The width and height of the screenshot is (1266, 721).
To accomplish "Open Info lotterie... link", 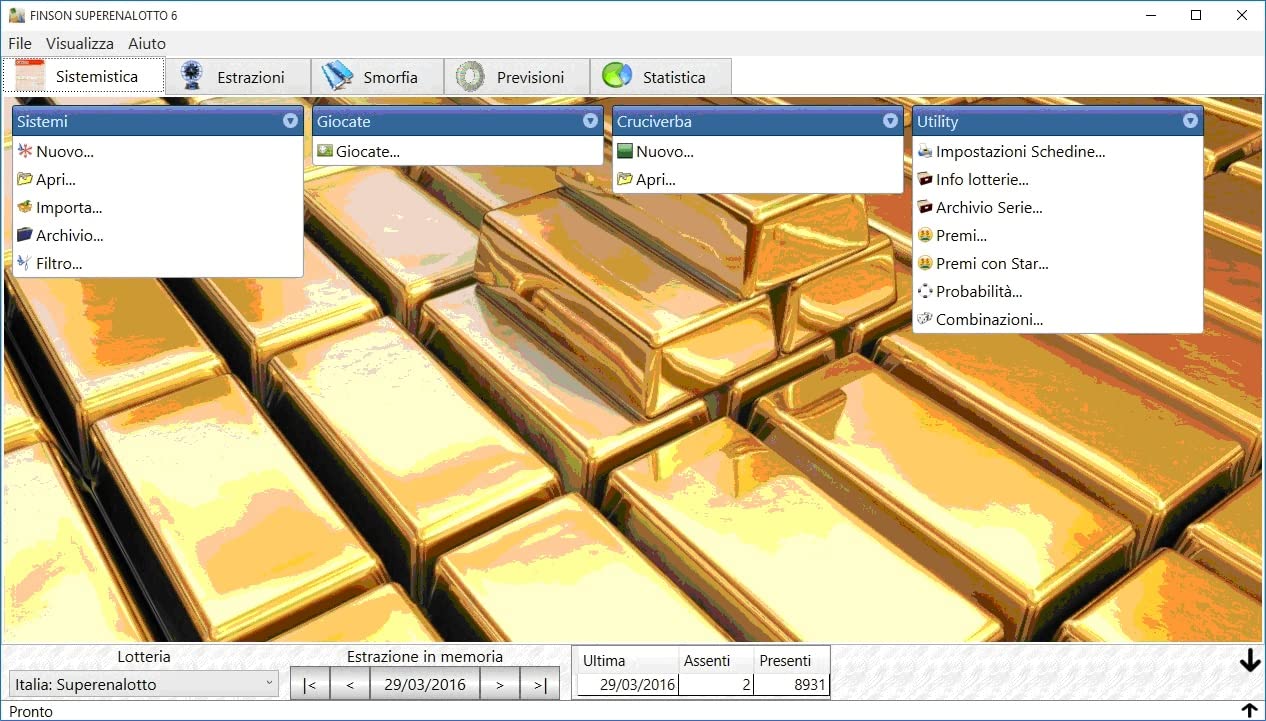I will point(982,180).
